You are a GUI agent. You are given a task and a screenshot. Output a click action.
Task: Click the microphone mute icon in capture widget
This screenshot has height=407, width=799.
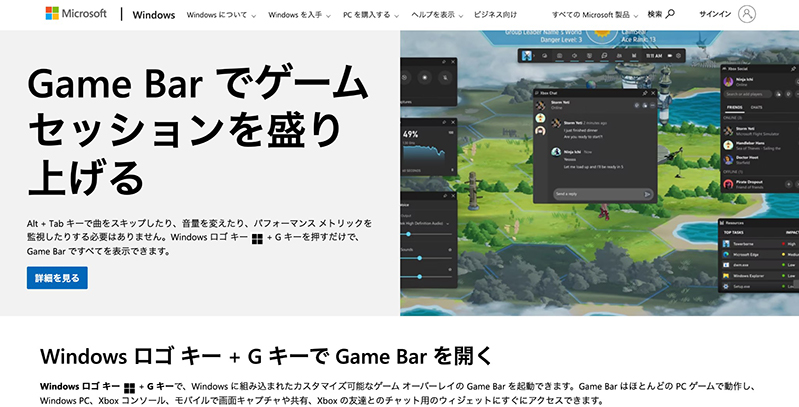point(445,77)
